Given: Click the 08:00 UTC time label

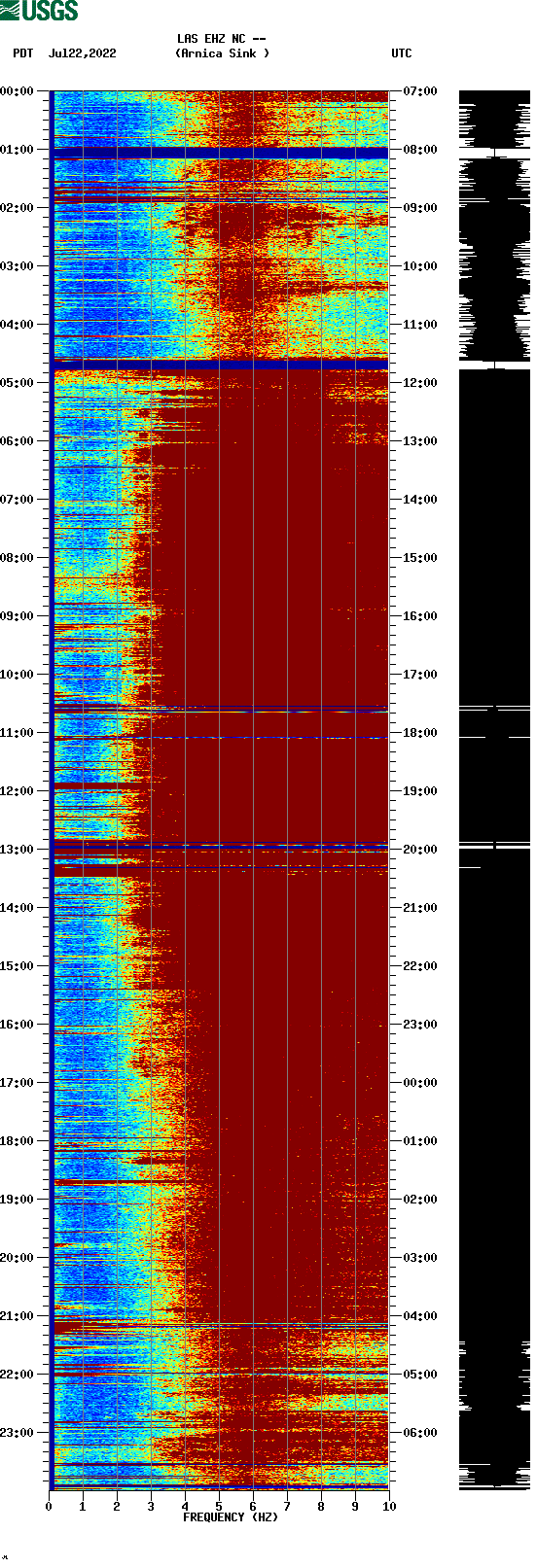Looking at the screenshot, I should [x=420, y=150].
